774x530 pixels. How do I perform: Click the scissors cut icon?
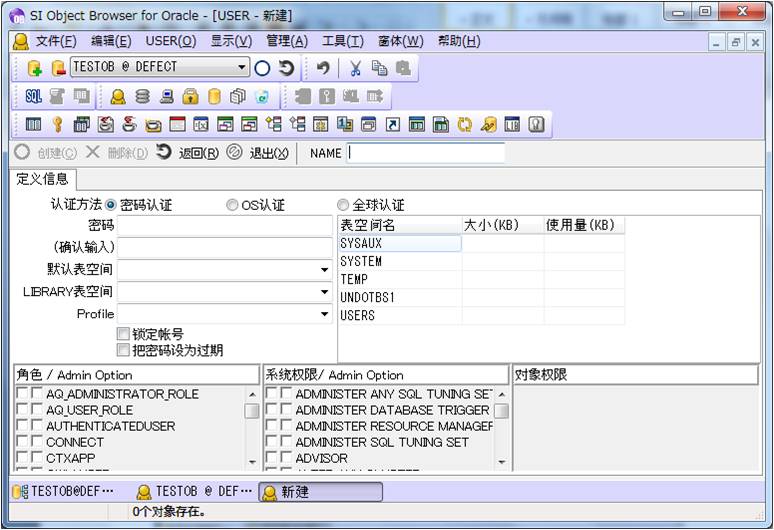(355, 68)
